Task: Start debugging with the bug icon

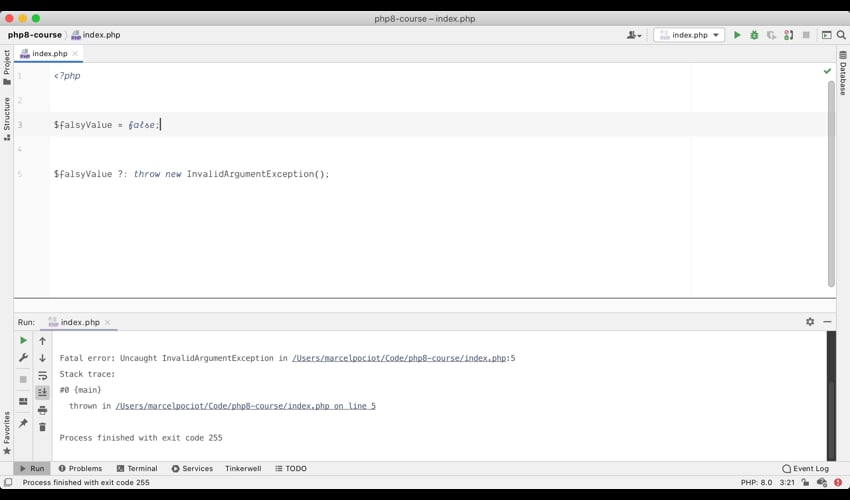Action: 754,35
